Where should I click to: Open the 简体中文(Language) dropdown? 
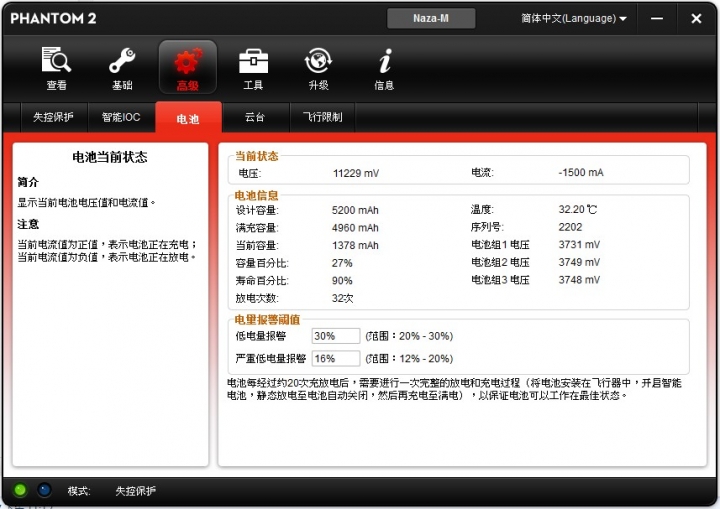(574, 18)
